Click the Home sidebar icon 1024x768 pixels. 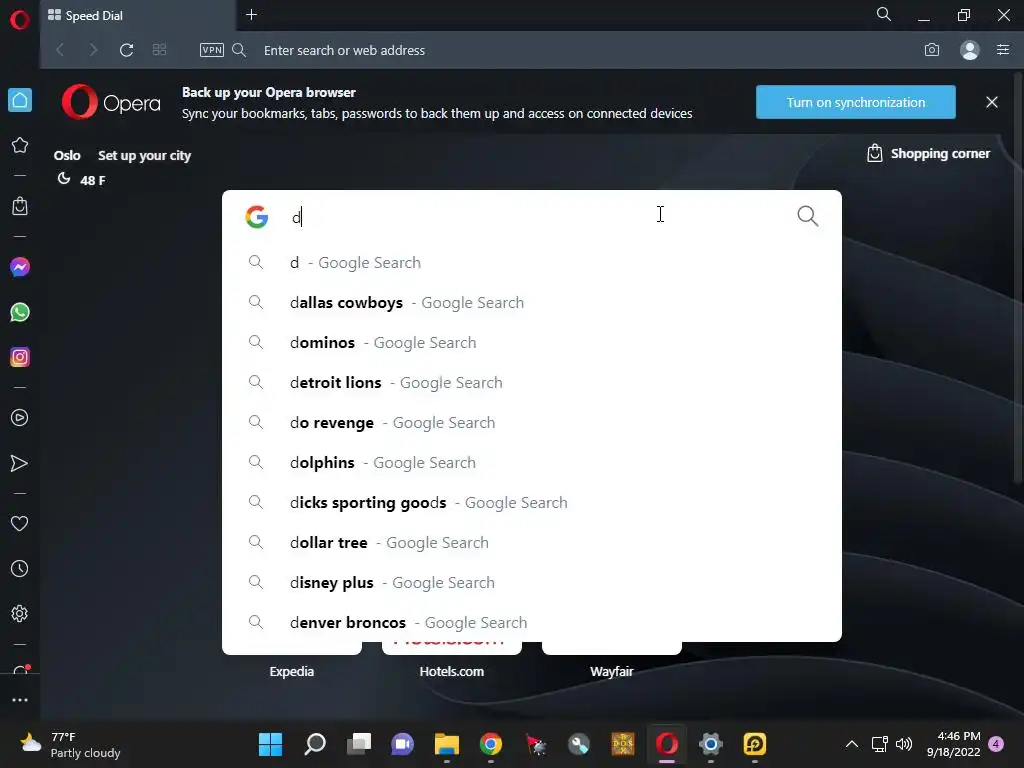20,100
